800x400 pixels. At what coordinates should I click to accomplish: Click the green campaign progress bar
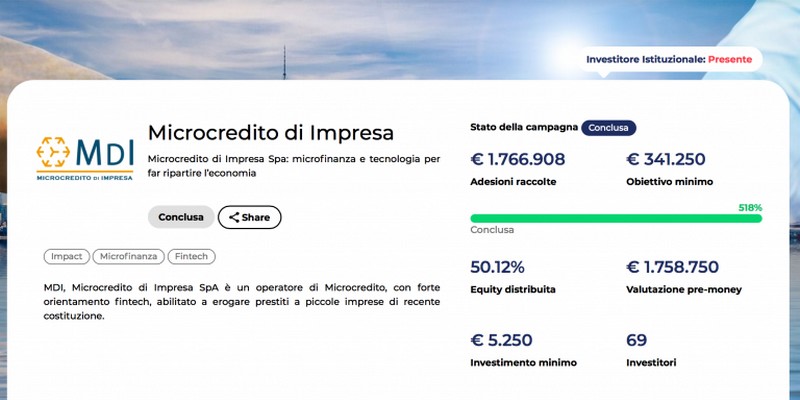click(615, 218)
